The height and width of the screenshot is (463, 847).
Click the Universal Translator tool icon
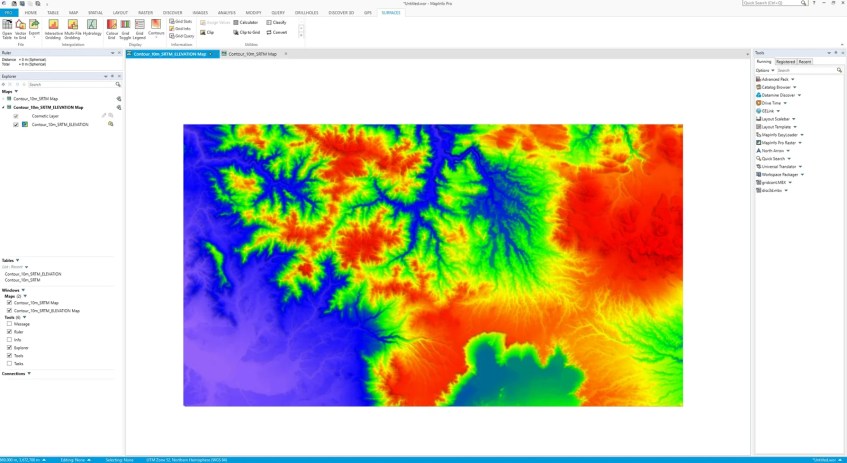coord(759,167)
